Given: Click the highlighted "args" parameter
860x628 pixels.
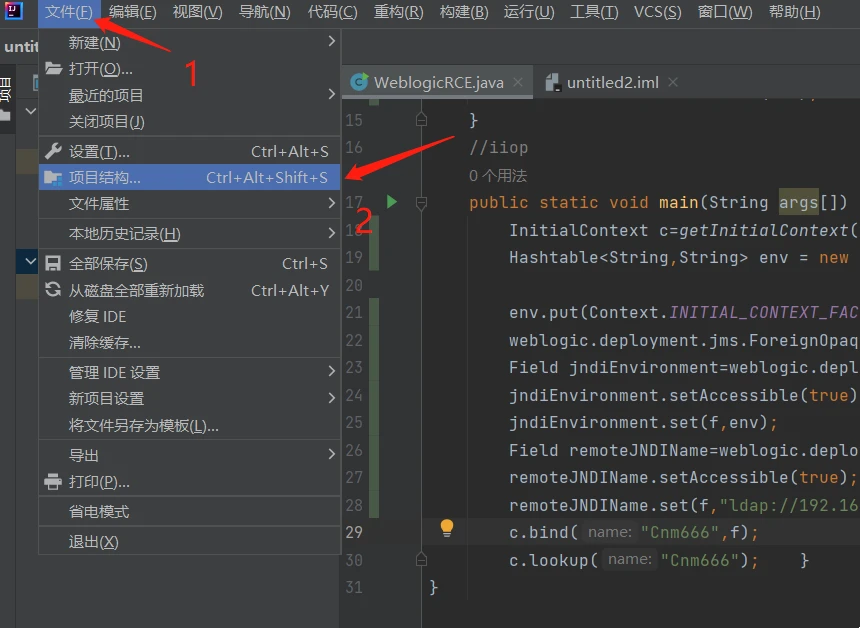Looking at the screenshot, I should [799, 202].
